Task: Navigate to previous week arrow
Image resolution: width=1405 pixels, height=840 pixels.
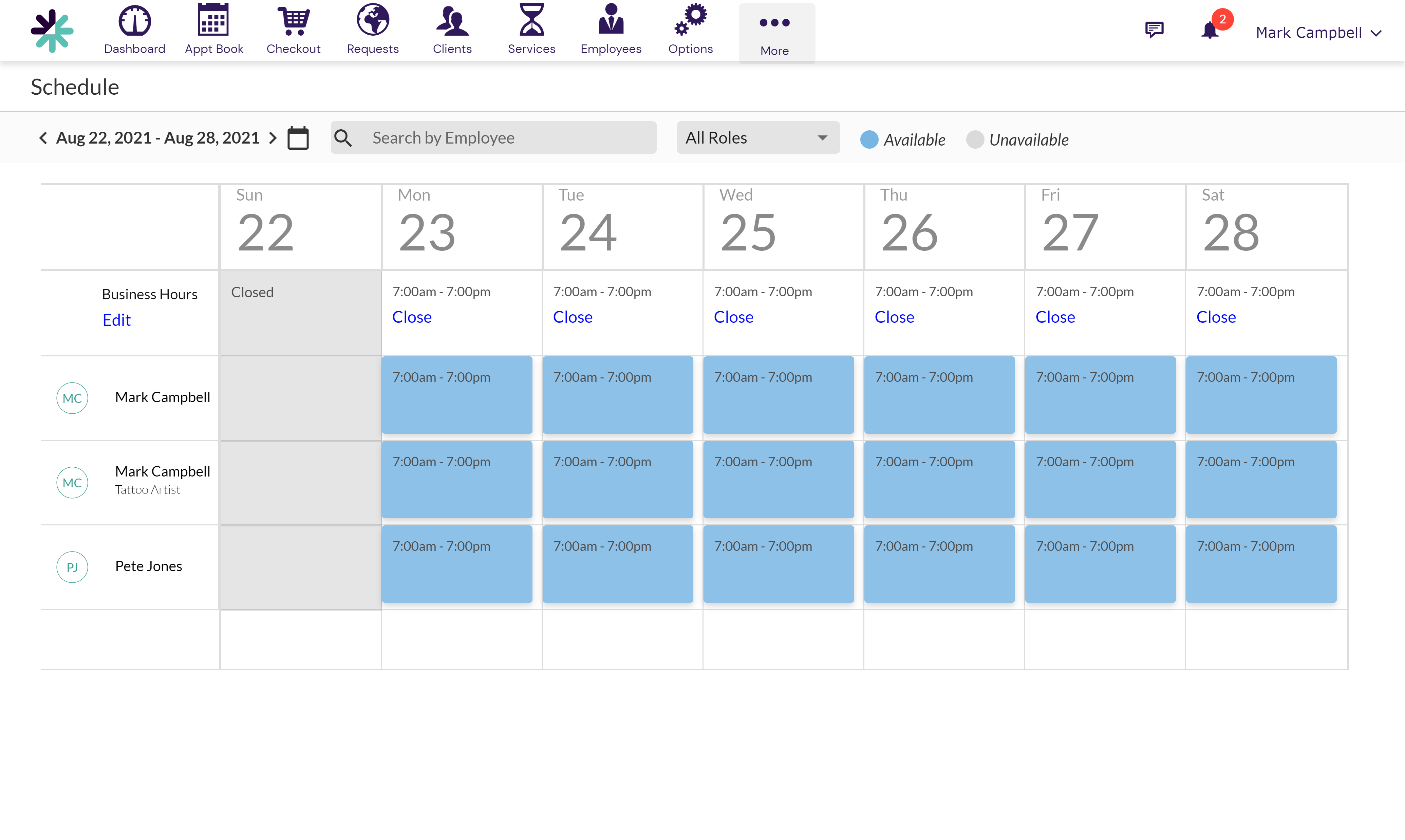Action: (44, 138)
